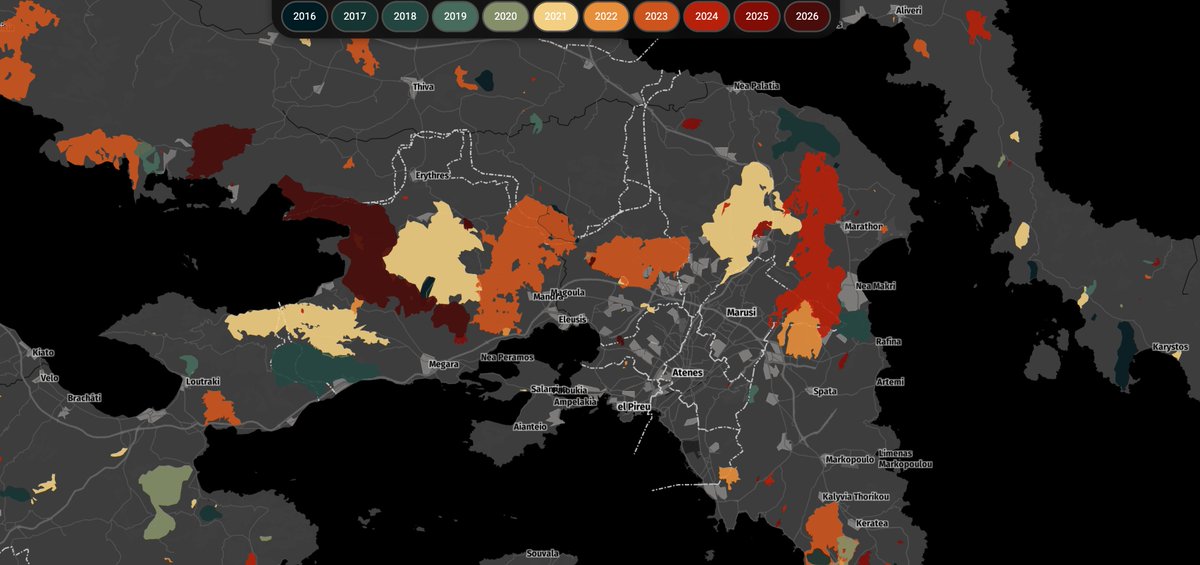This screenshot has height=565, width=1200.
Task: Toggle the 2018 year filter
Action: [405, 16]
